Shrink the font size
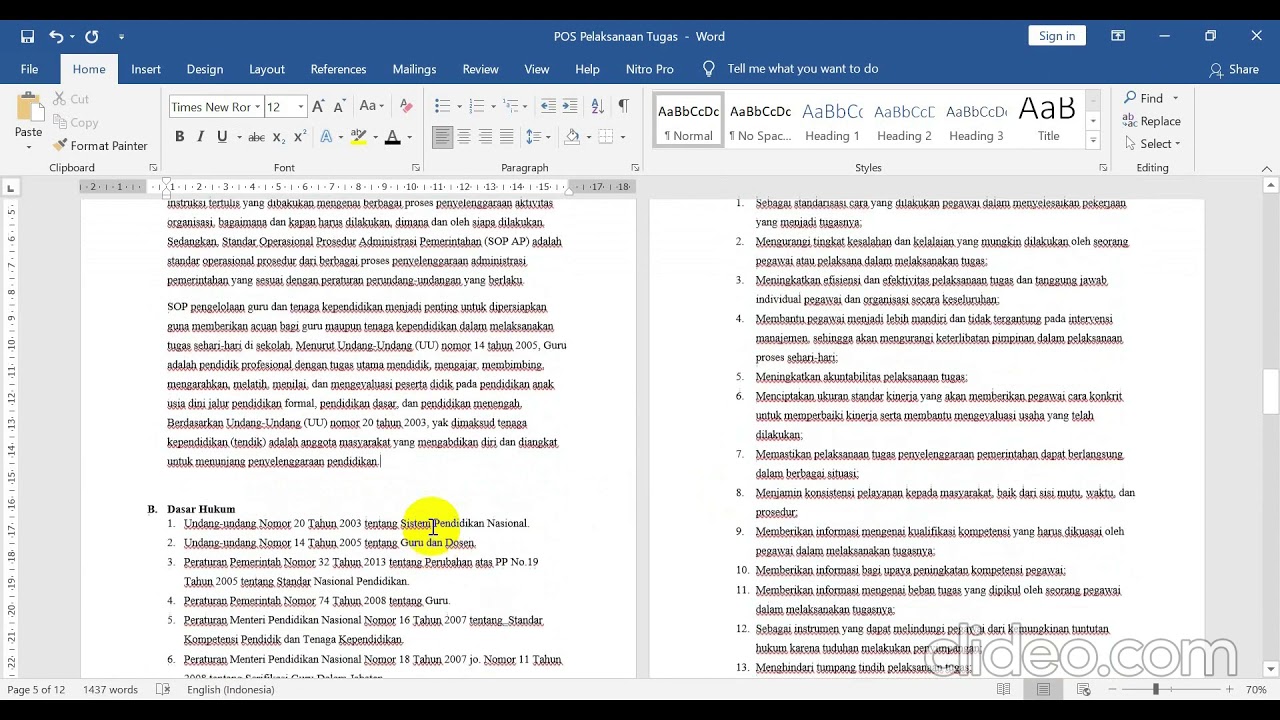The image size is (1280, 720). [340, 106]
